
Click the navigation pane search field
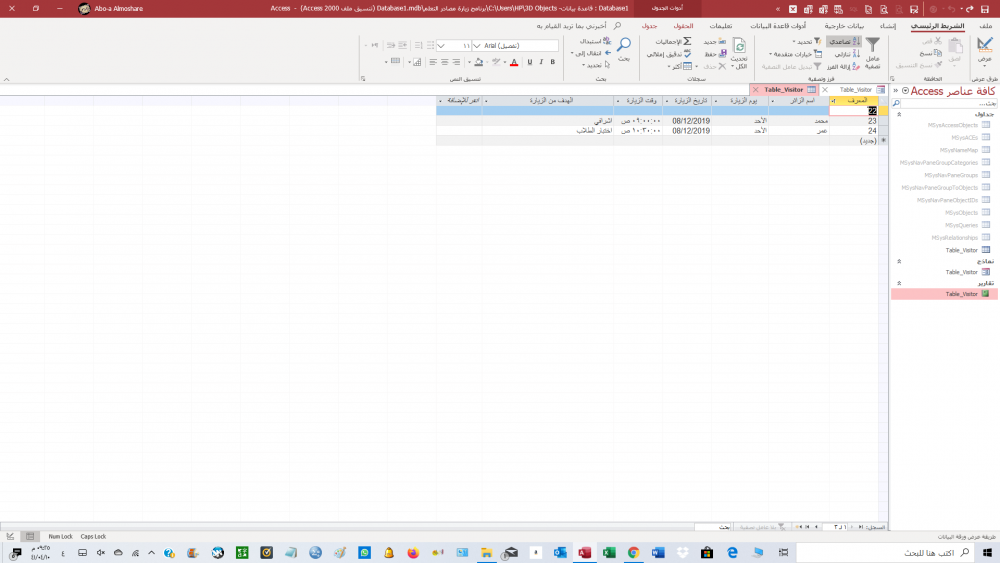click(947, 103)
